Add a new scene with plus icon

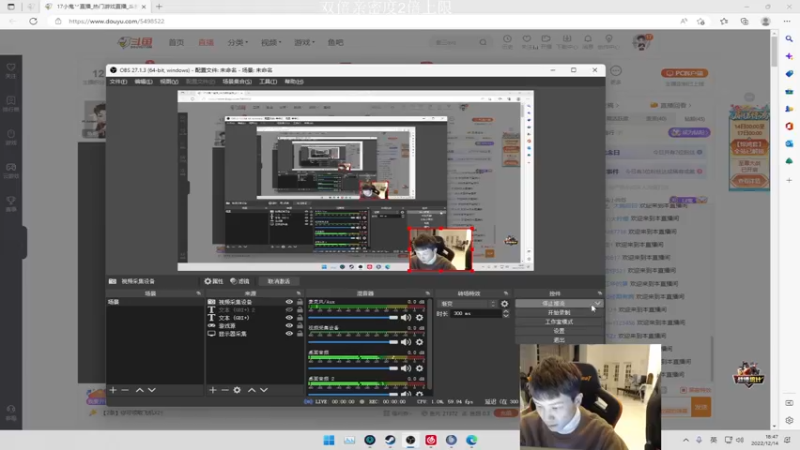113,390
